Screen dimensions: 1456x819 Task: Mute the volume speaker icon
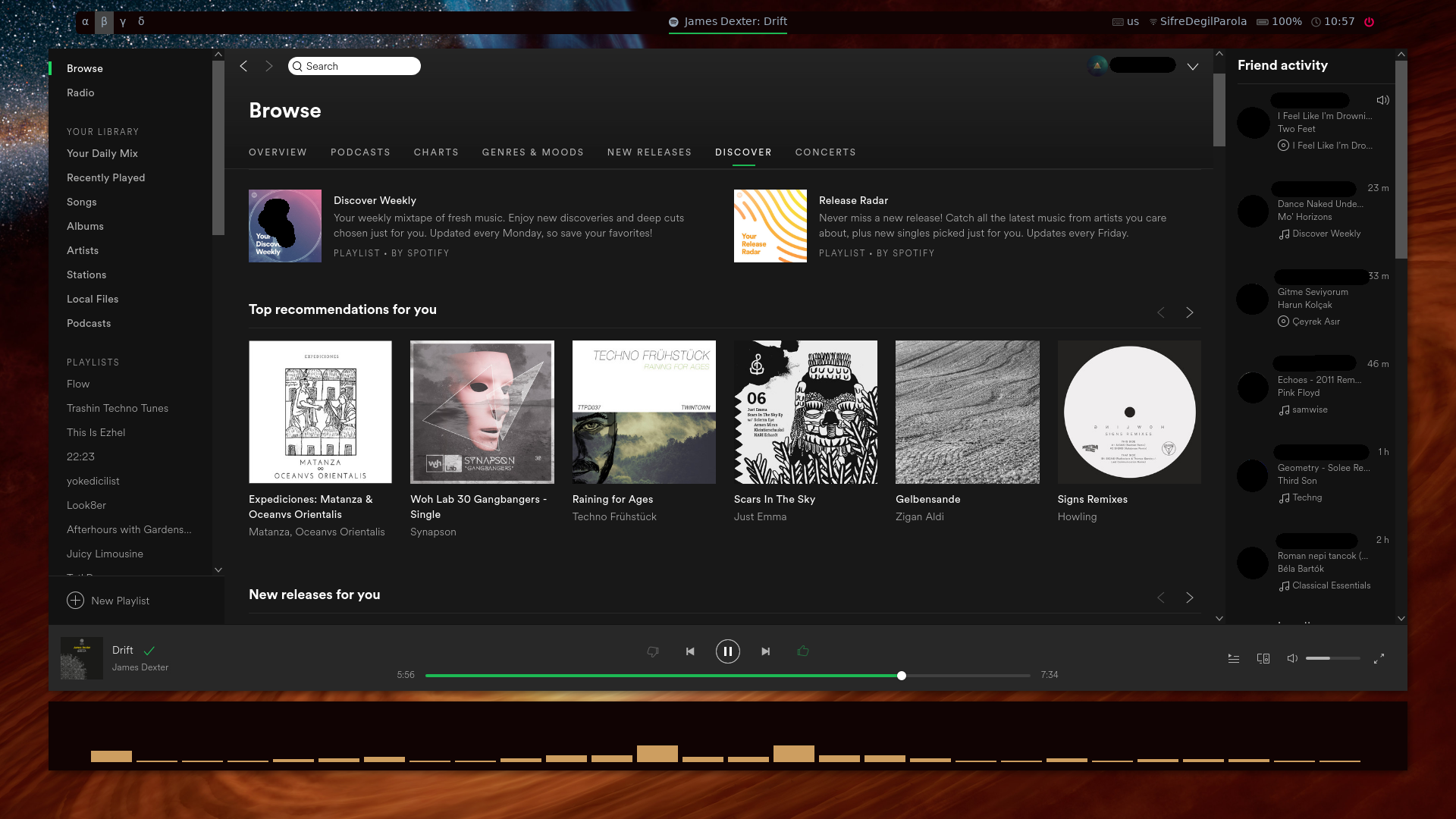point(1292,658)
